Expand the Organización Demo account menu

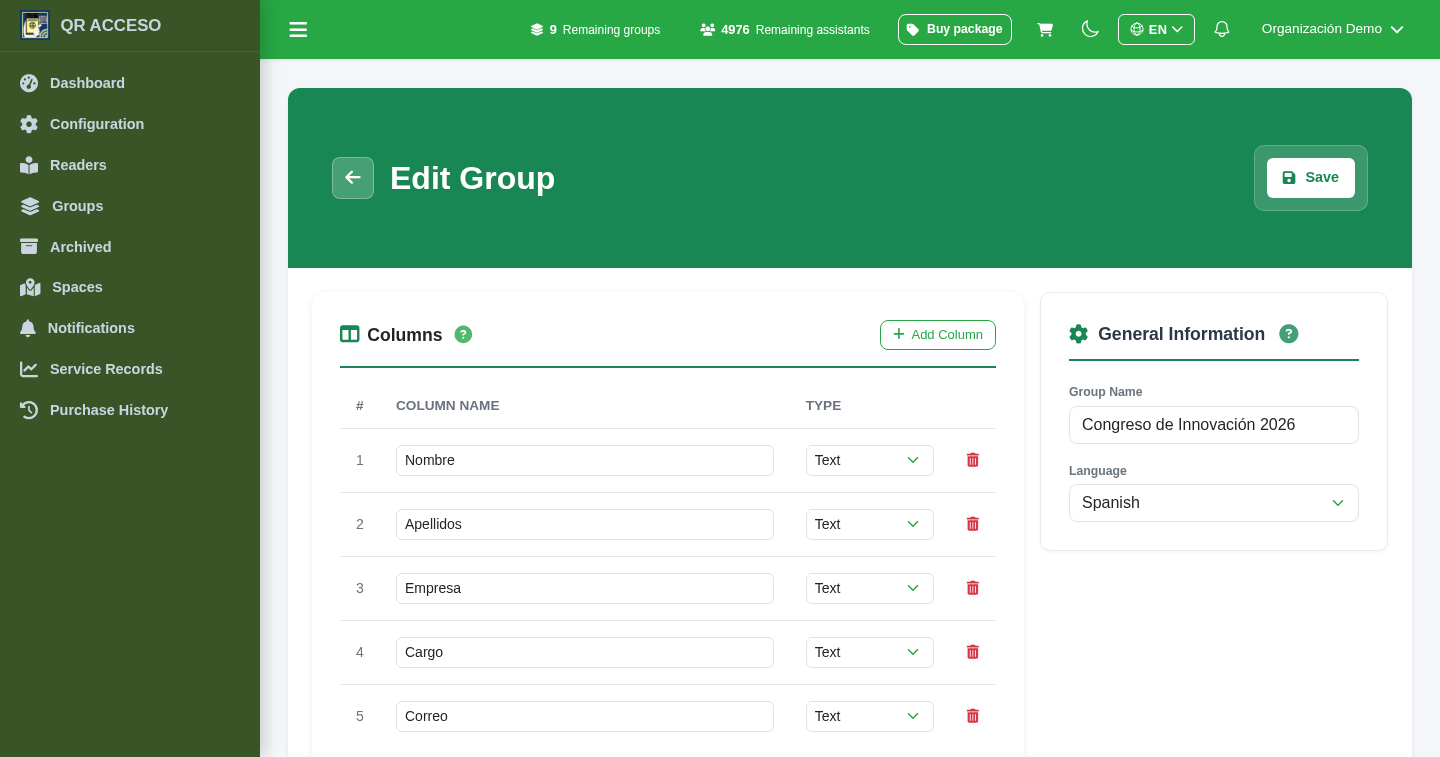click(1332, 29)
